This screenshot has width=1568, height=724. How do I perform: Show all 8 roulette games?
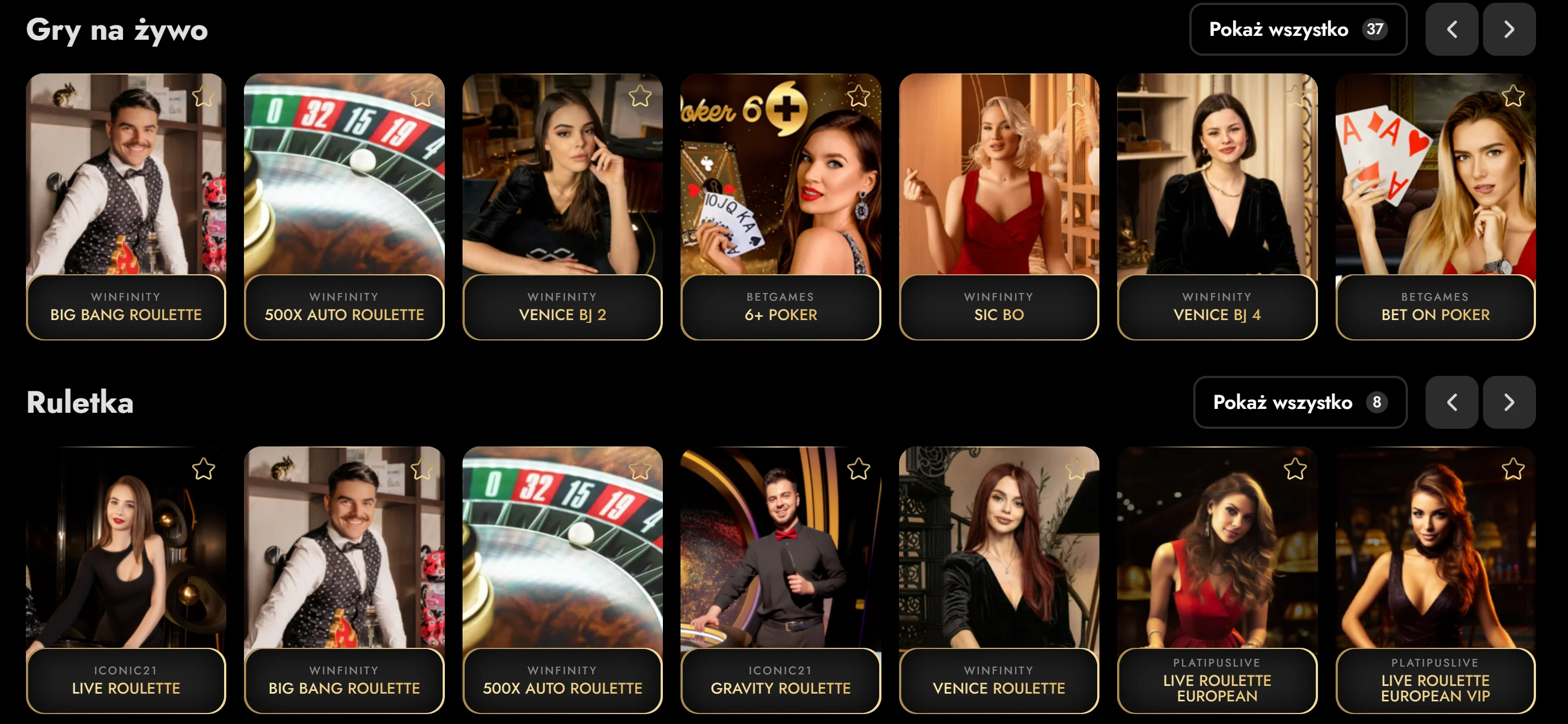pos(1300,402)
